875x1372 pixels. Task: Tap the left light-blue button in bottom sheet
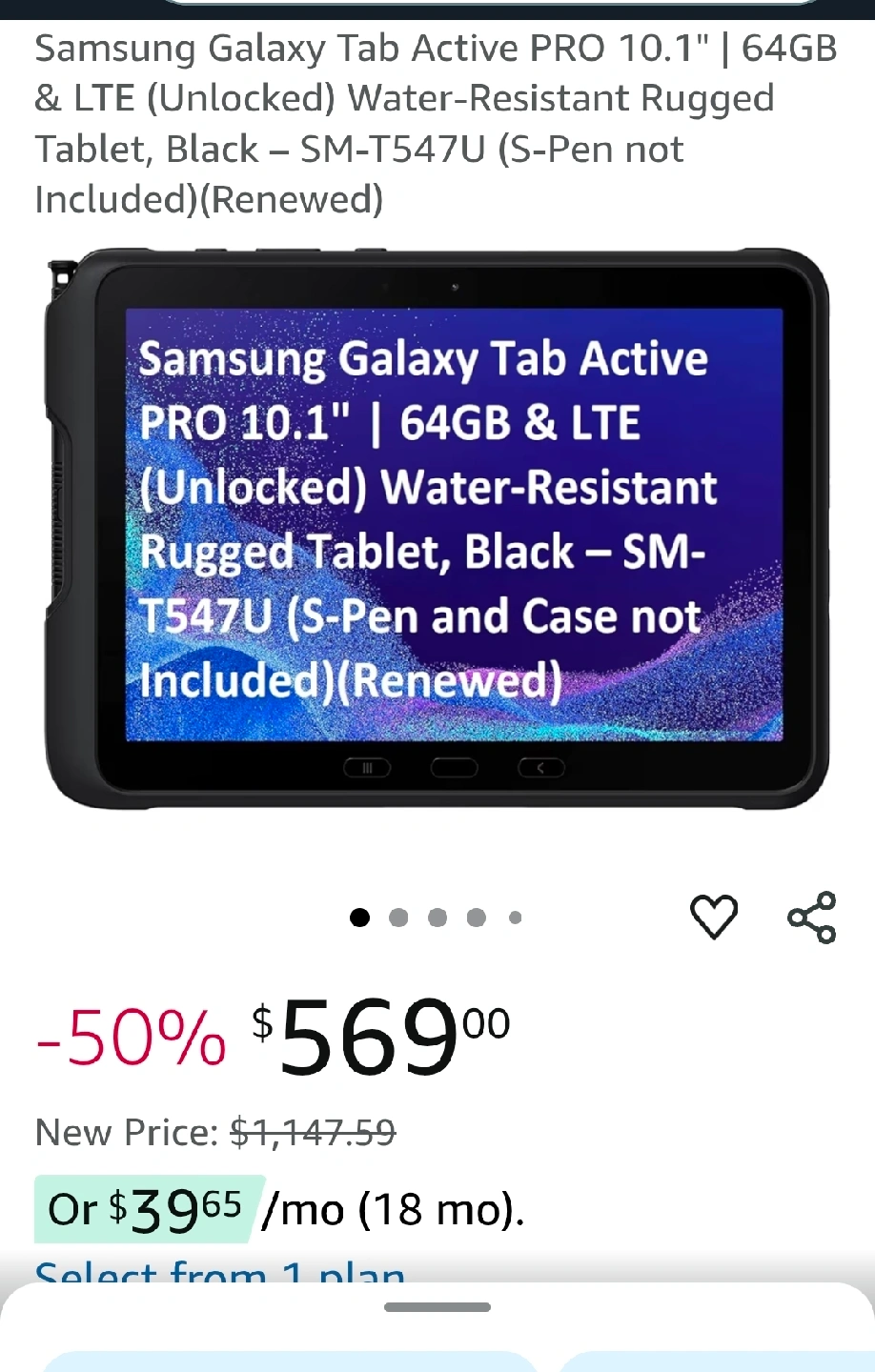tap(291, 1362)
